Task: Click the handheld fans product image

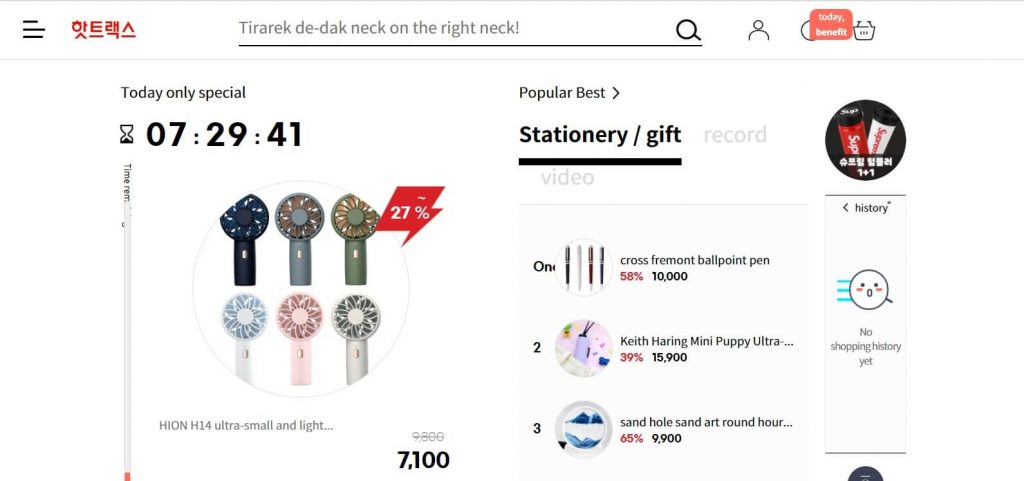Action: point(300,289)
